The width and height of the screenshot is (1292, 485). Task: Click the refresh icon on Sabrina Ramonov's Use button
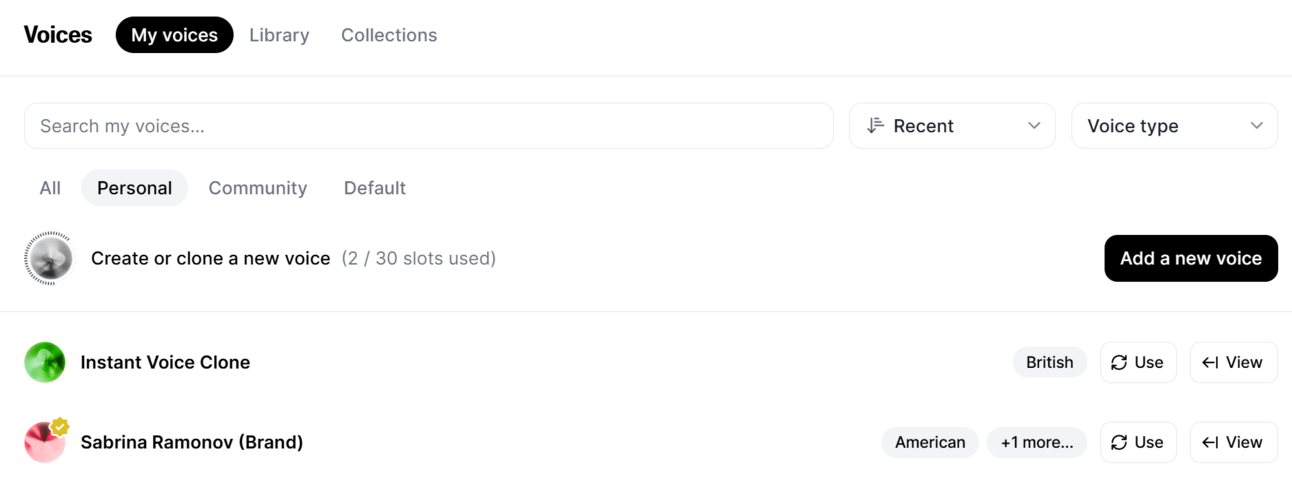point(1119,442)
